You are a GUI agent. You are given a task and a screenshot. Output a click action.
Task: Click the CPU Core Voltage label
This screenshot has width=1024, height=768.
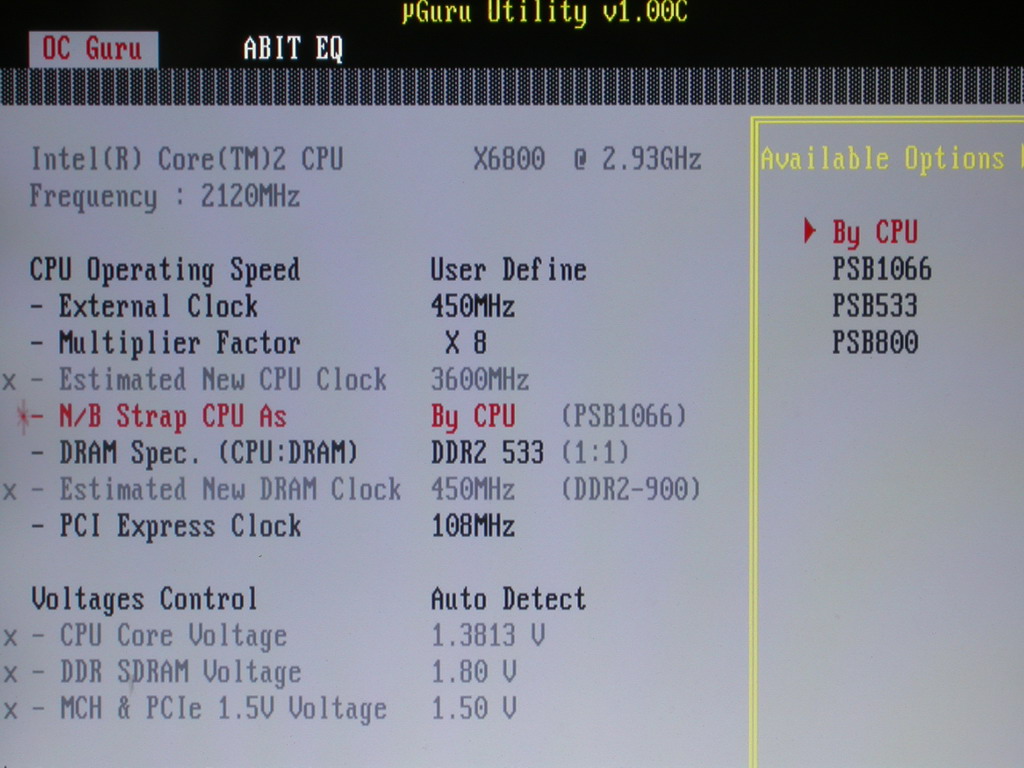(173, 635)
